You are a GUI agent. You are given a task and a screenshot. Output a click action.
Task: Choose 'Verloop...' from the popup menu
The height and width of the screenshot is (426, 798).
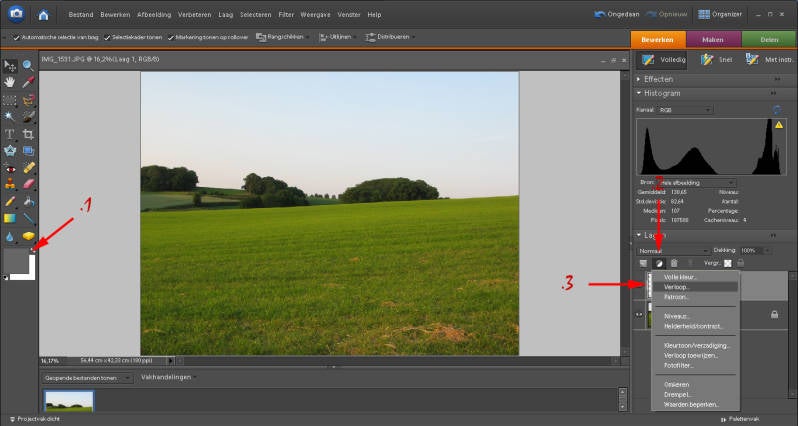click(677, 286)
